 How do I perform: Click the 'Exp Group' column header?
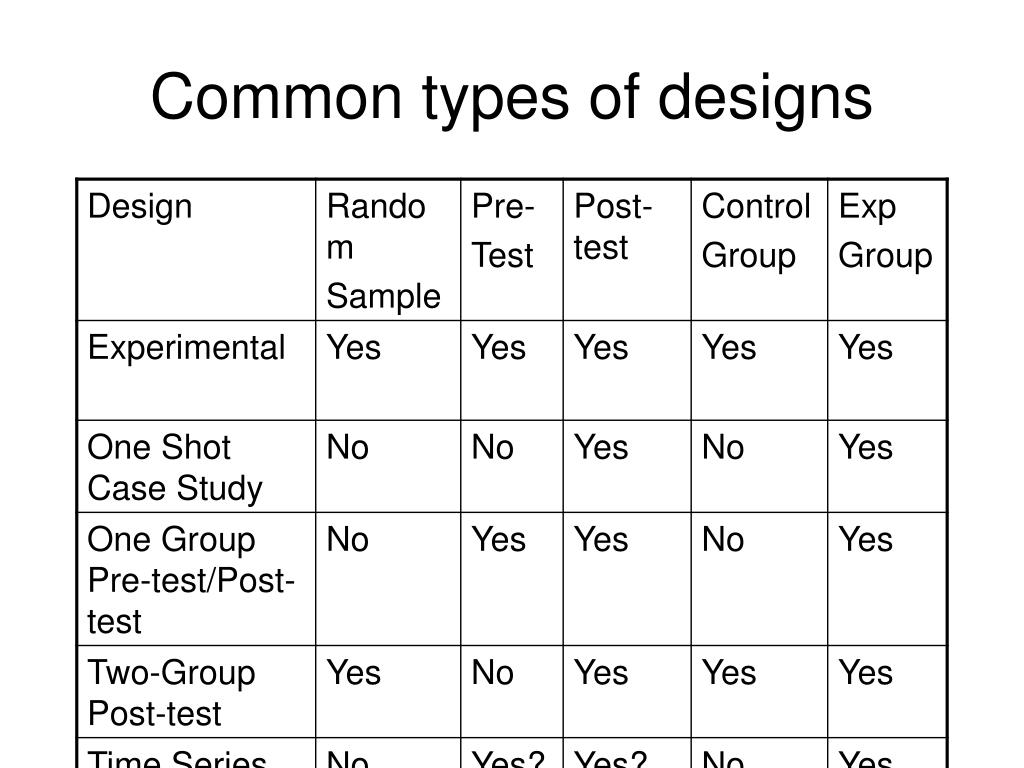887,250
